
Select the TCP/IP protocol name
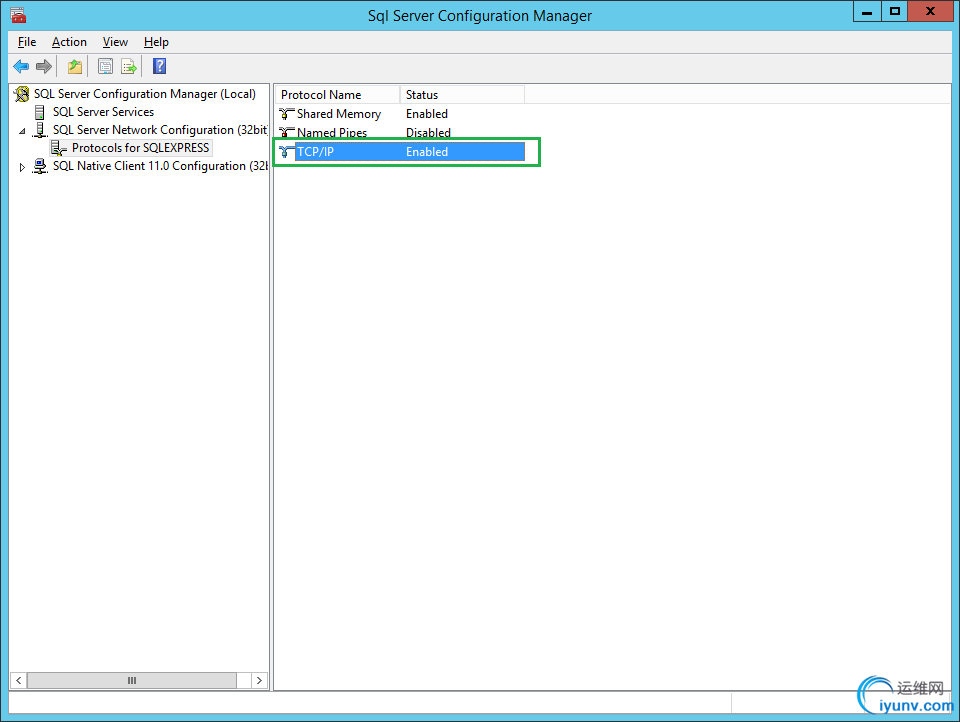click(315, 152)
